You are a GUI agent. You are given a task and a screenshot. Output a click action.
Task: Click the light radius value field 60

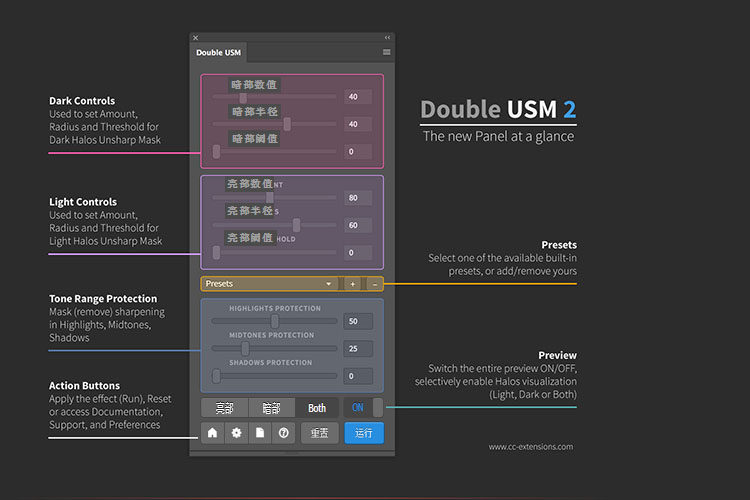point(358,225)
